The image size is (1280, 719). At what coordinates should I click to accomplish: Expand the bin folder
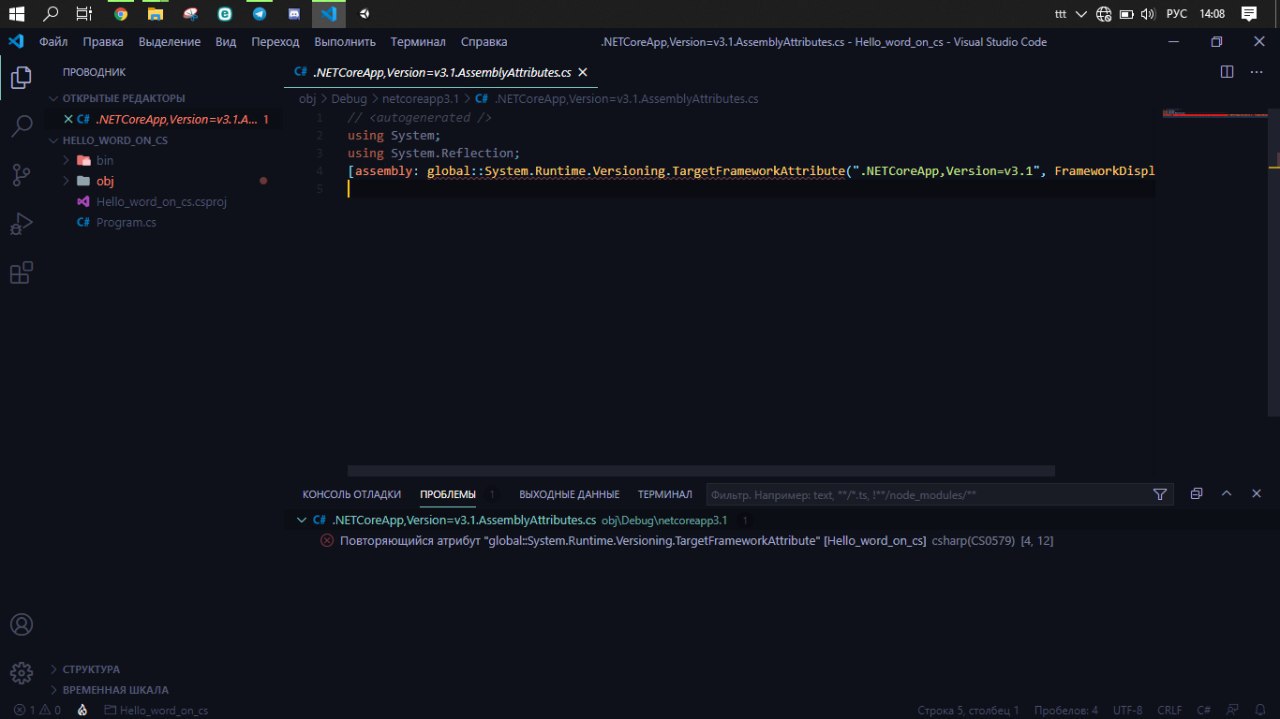coord(104,160)
